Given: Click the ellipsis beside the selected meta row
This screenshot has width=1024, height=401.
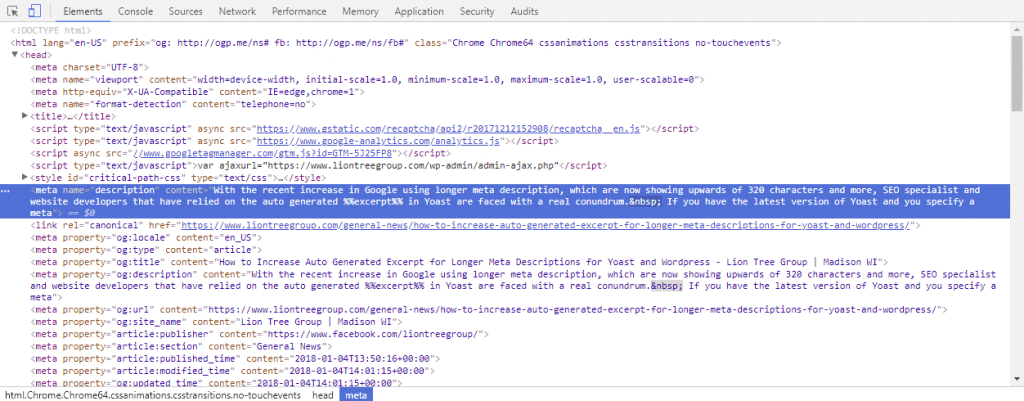Looking at the screenshot, I should click(x=7, y=189).
